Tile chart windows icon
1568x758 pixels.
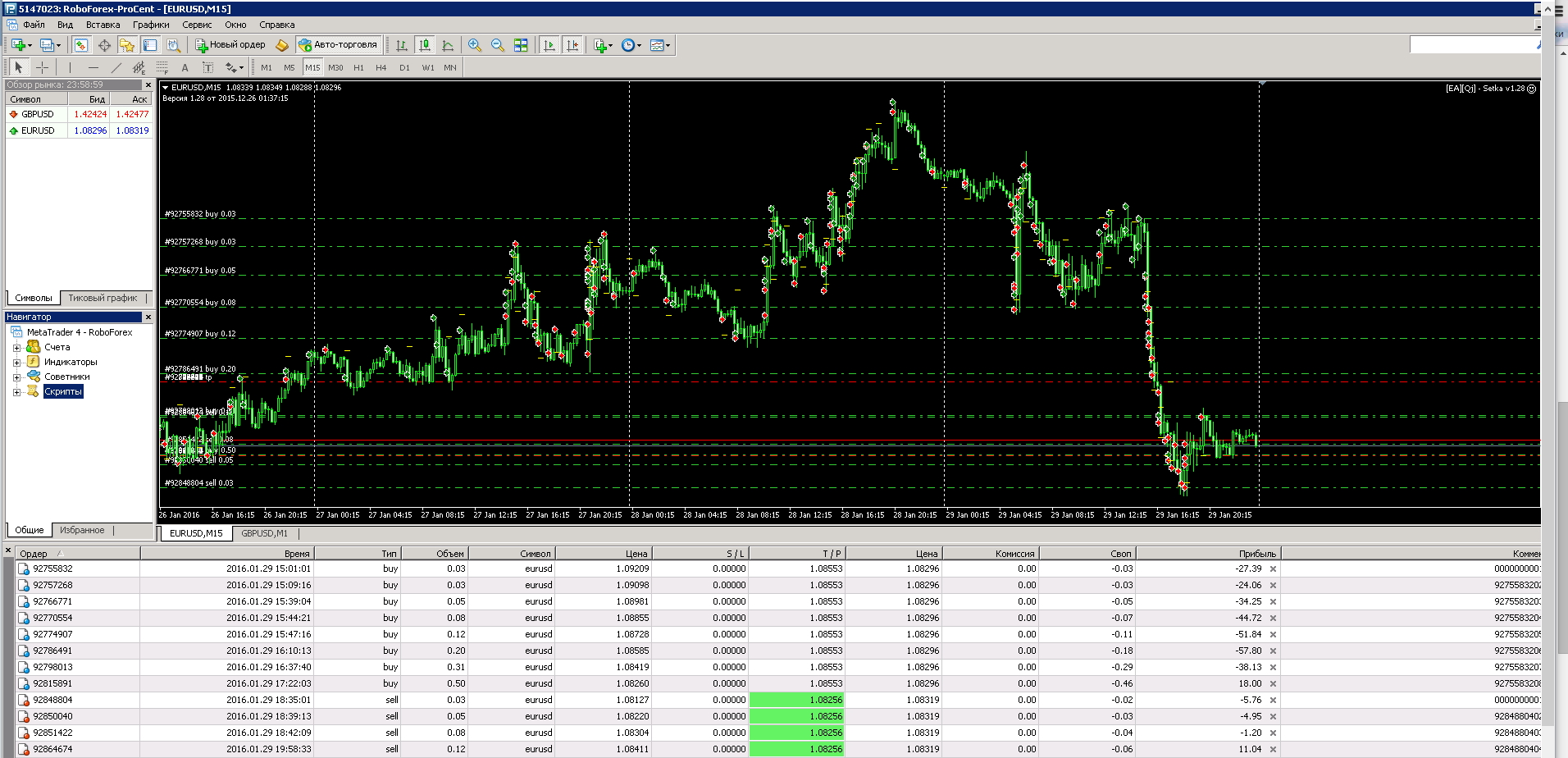[521, 45]
